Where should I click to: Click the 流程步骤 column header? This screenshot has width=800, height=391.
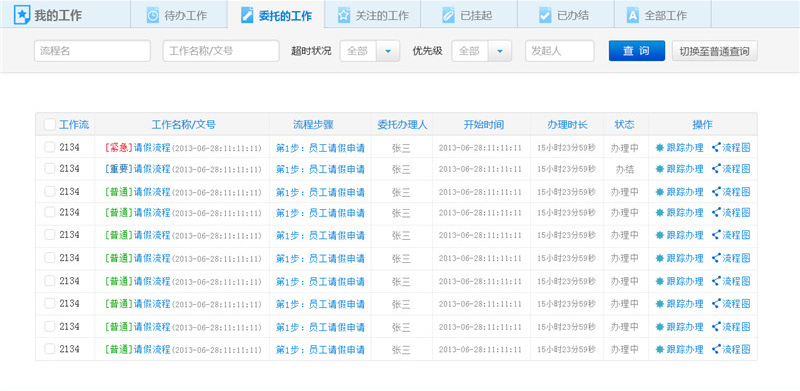click(x=313, y=125)
